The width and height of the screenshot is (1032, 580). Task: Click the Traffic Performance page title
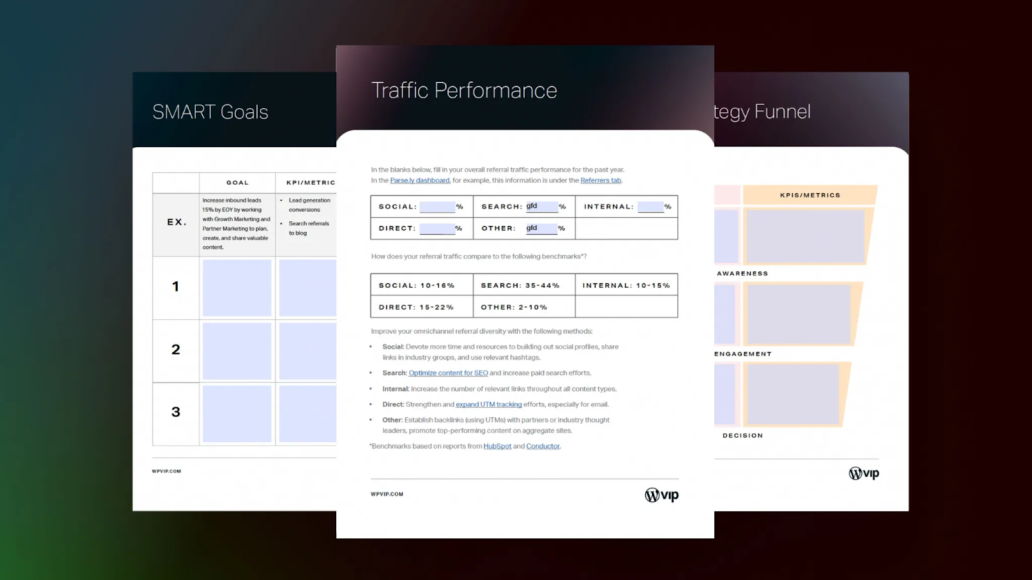point(464,90)
